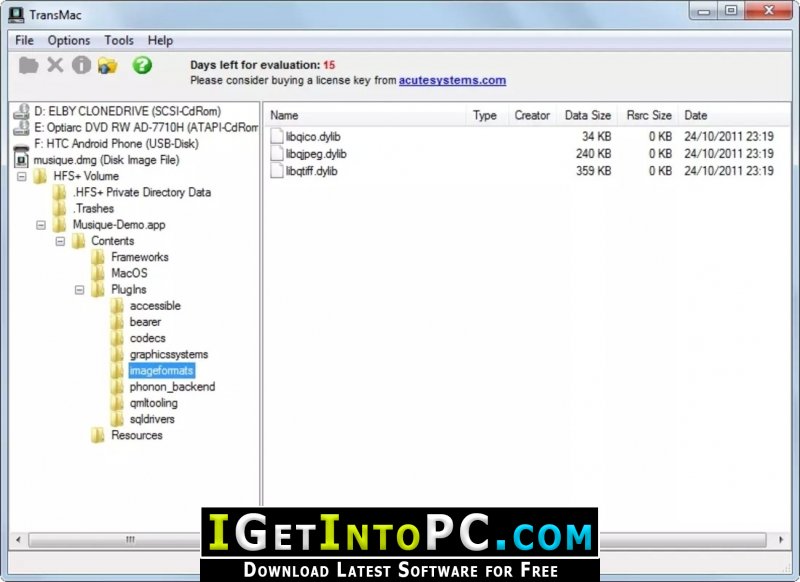The width and height of the screenshot is (800, 582).
Task: Sort files by Type column
Action: (x=486, y=115)
